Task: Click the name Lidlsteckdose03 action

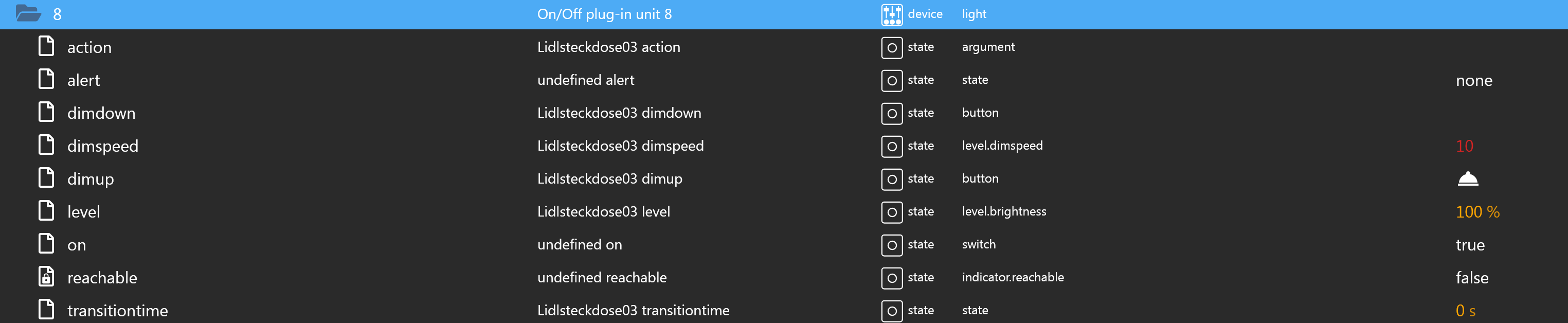Action: pos(609,47)
